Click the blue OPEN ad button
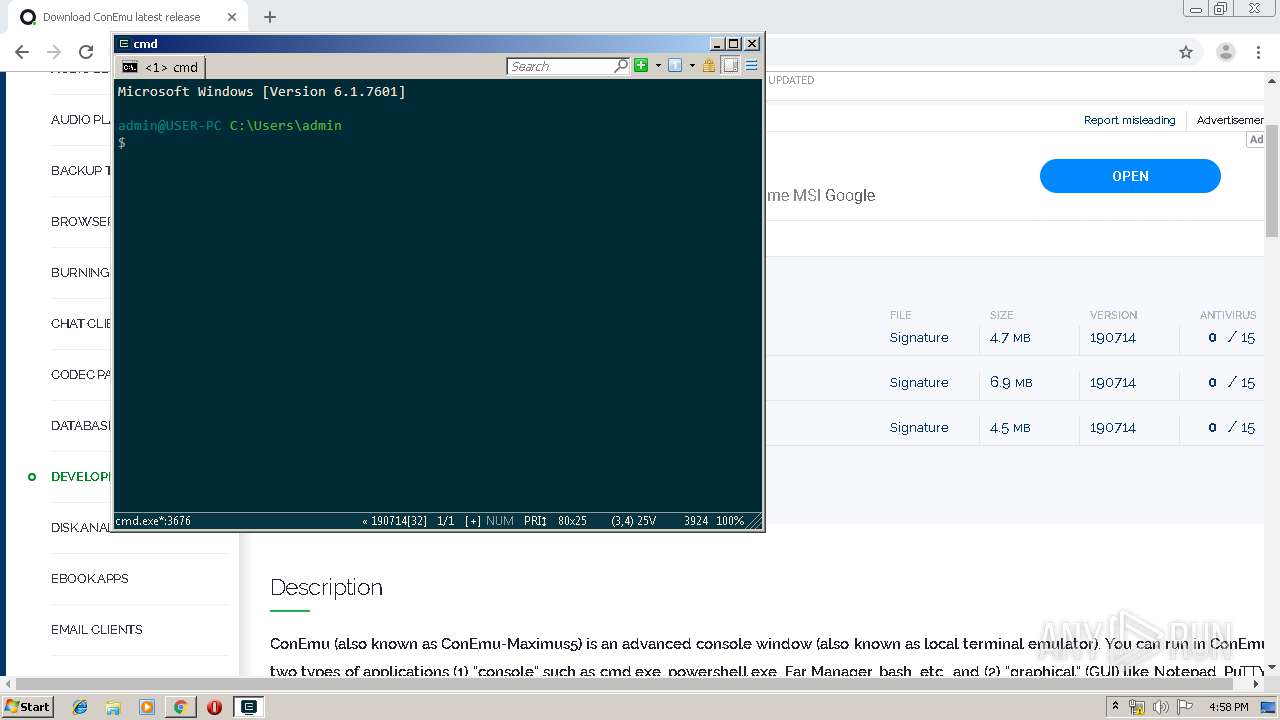Viewport: 1280px width, 720px height. [x=1130, y=176]
